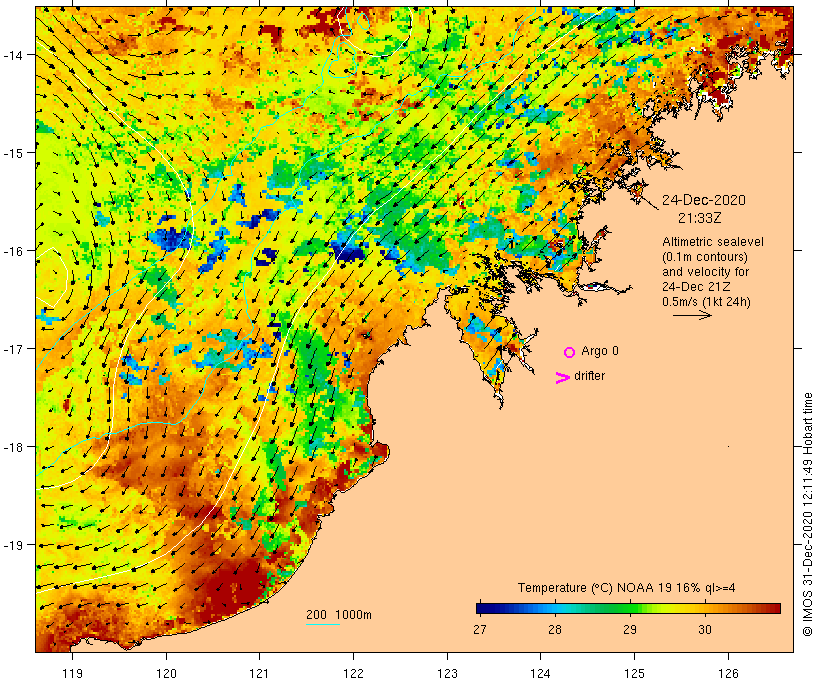This screenshot has height=680, width=820.
Task: Click the '-14' latitude axis label
Action: pos(12,54)
